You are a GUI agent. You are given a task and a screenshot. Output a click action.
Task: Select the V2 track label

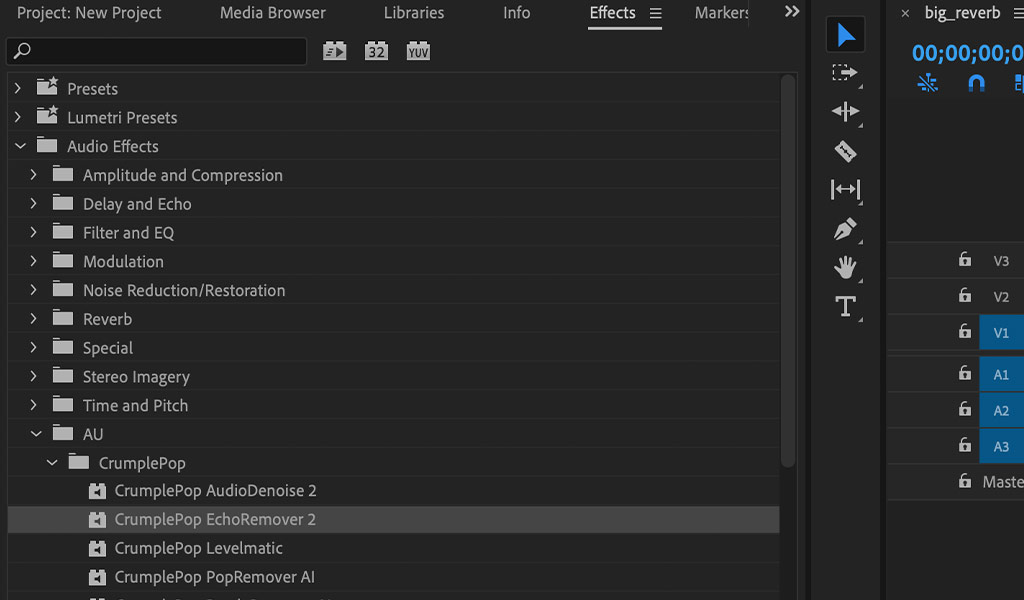point(1001,296)
